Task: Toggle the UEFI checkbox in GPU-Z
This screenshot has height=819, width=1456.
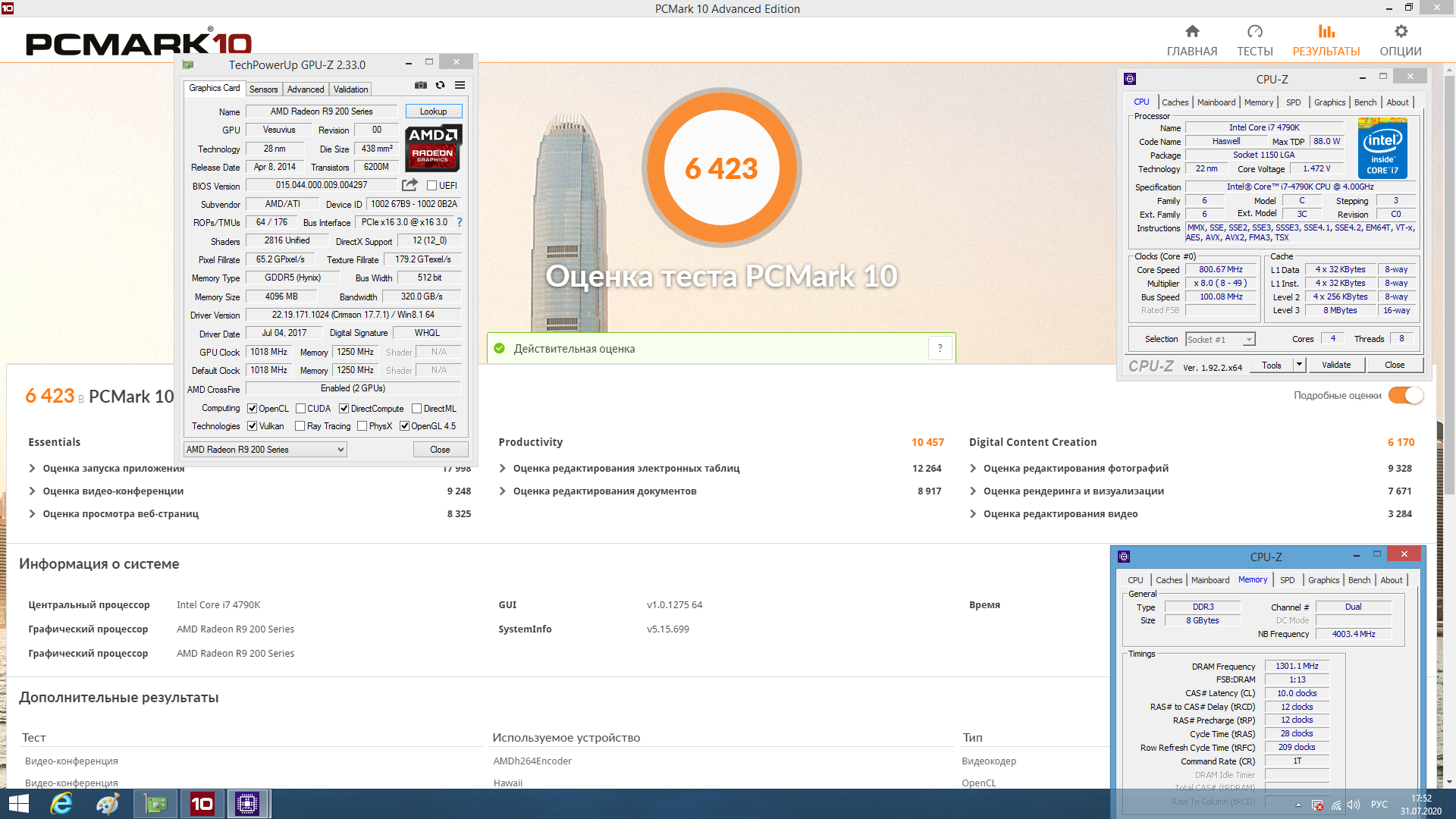Action: [431, 186]
